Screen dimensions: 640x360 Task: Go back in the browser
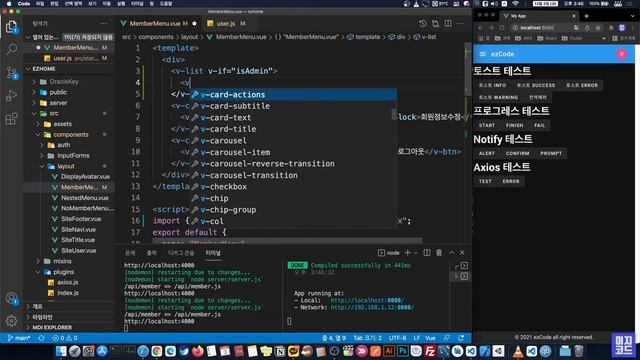coord(480,28)
